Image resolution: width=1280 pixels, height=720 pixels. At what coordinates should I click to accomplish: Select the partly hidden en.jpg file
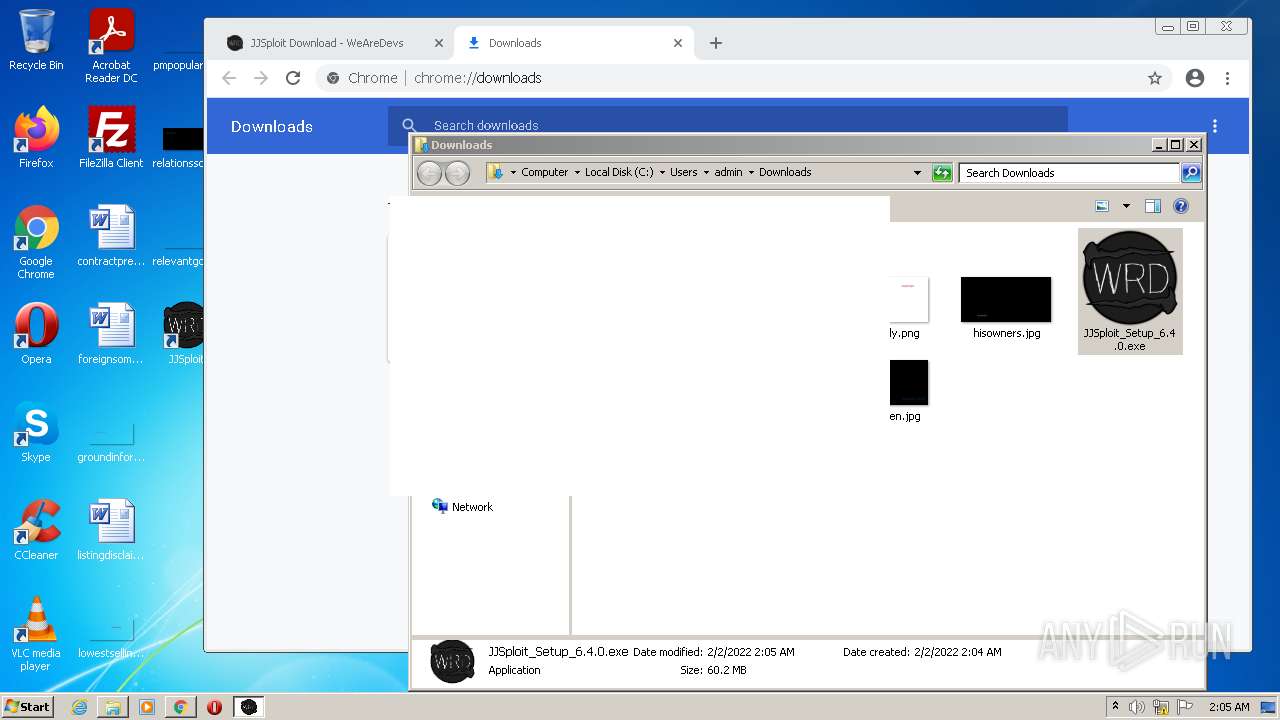coord(908,391)
